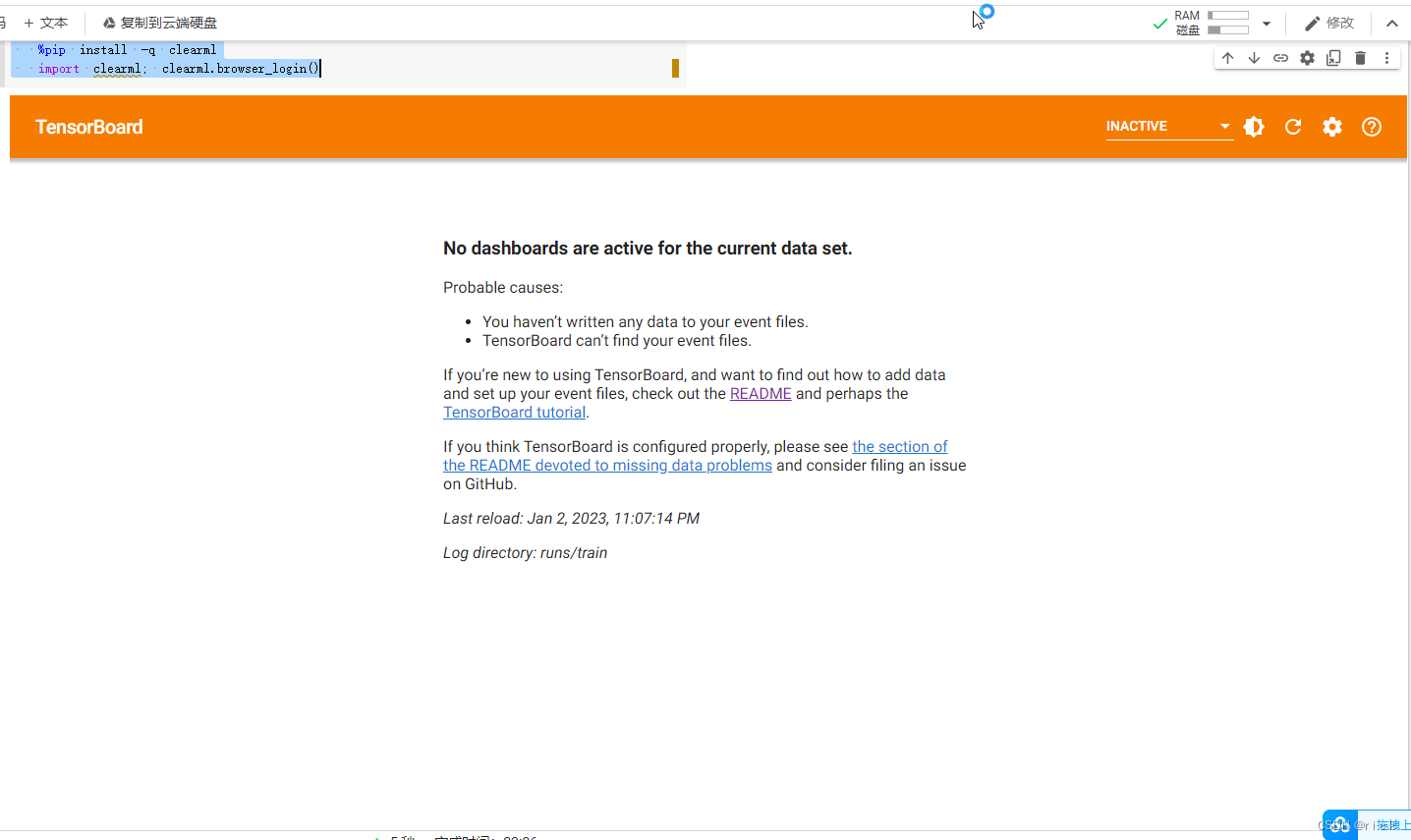Expand the RAM and disk connection dropdown
The image size is (1411, 840).
(1267, 24)
